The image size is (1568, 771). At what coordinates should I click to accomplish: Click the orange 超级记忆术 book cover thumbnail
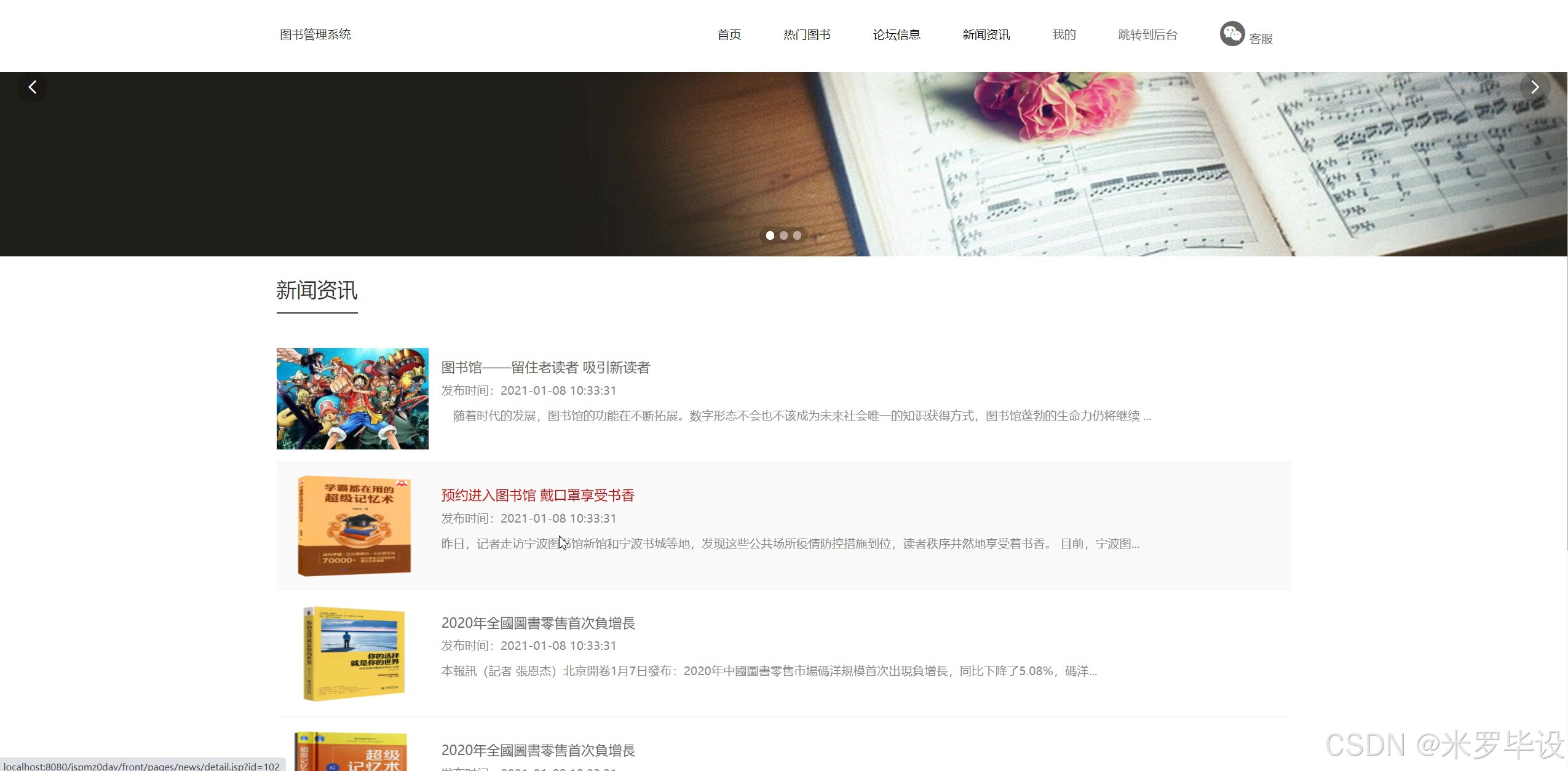pos(354,526)
